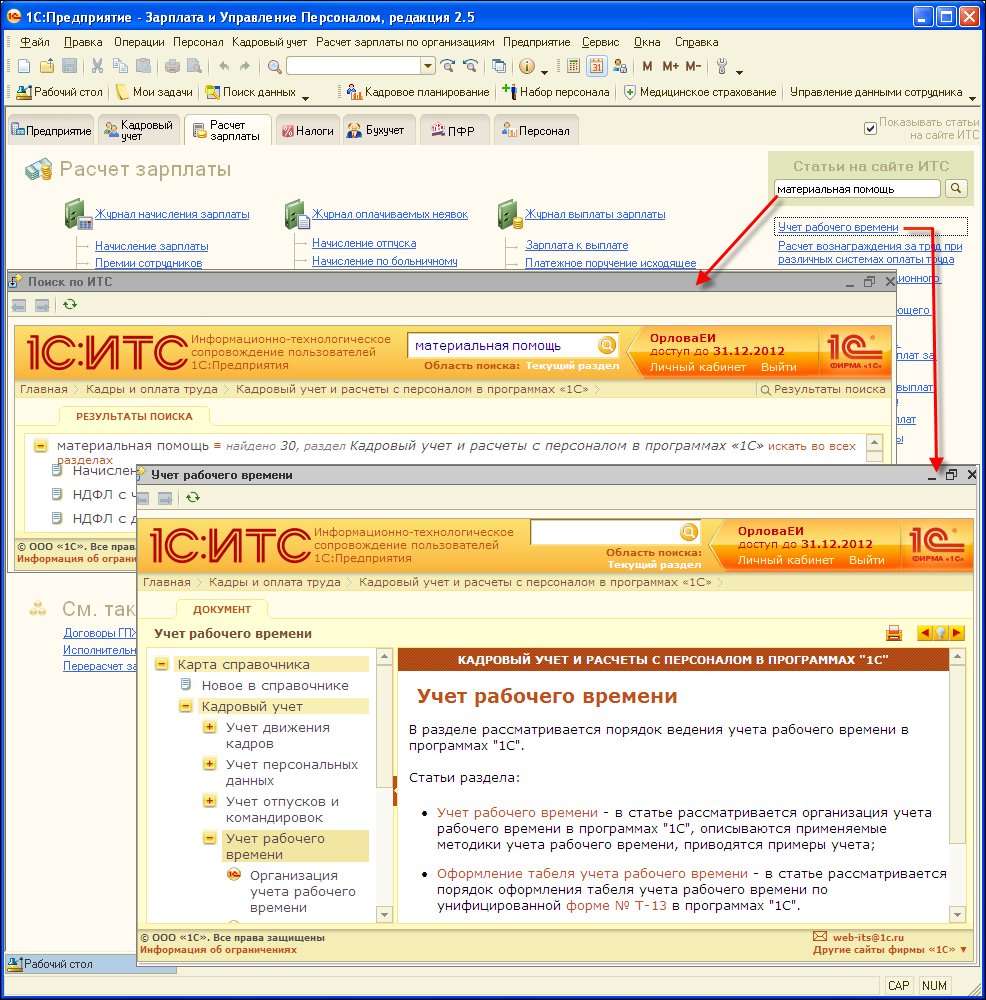Click the Find next icon beside the search box

tap(448, 66)
